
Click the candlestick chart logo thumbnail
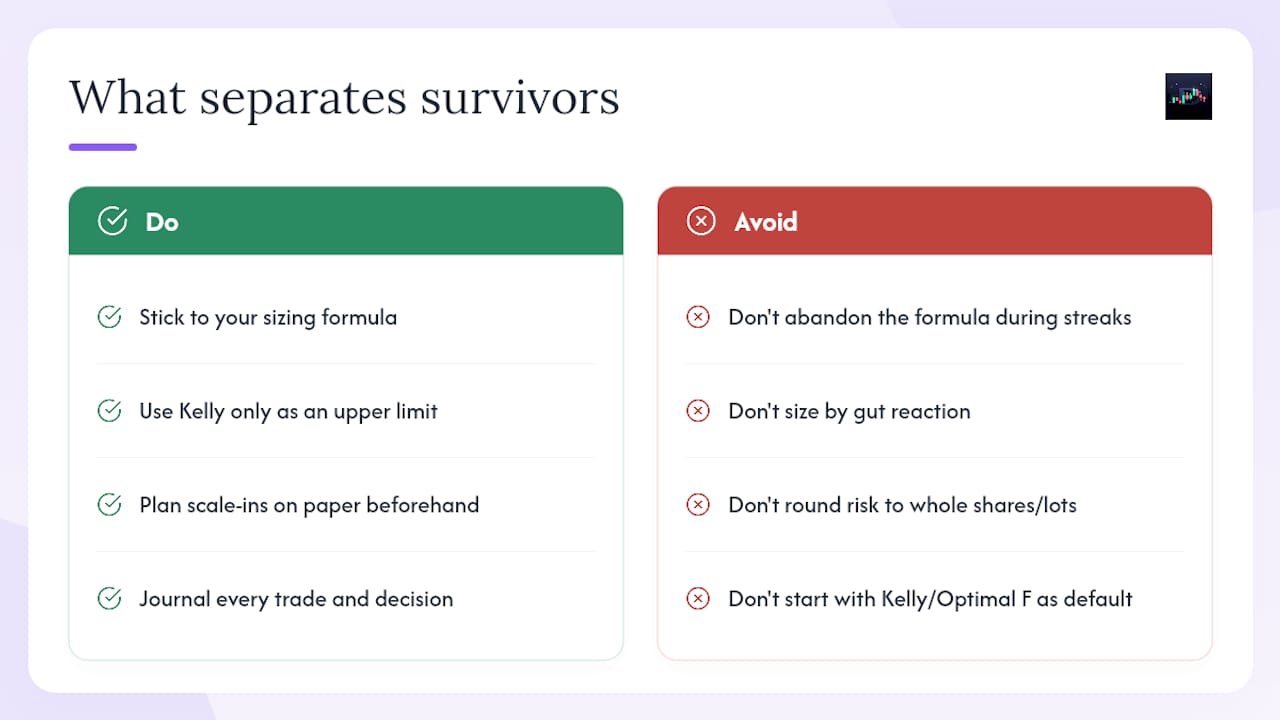[1188, 96]
